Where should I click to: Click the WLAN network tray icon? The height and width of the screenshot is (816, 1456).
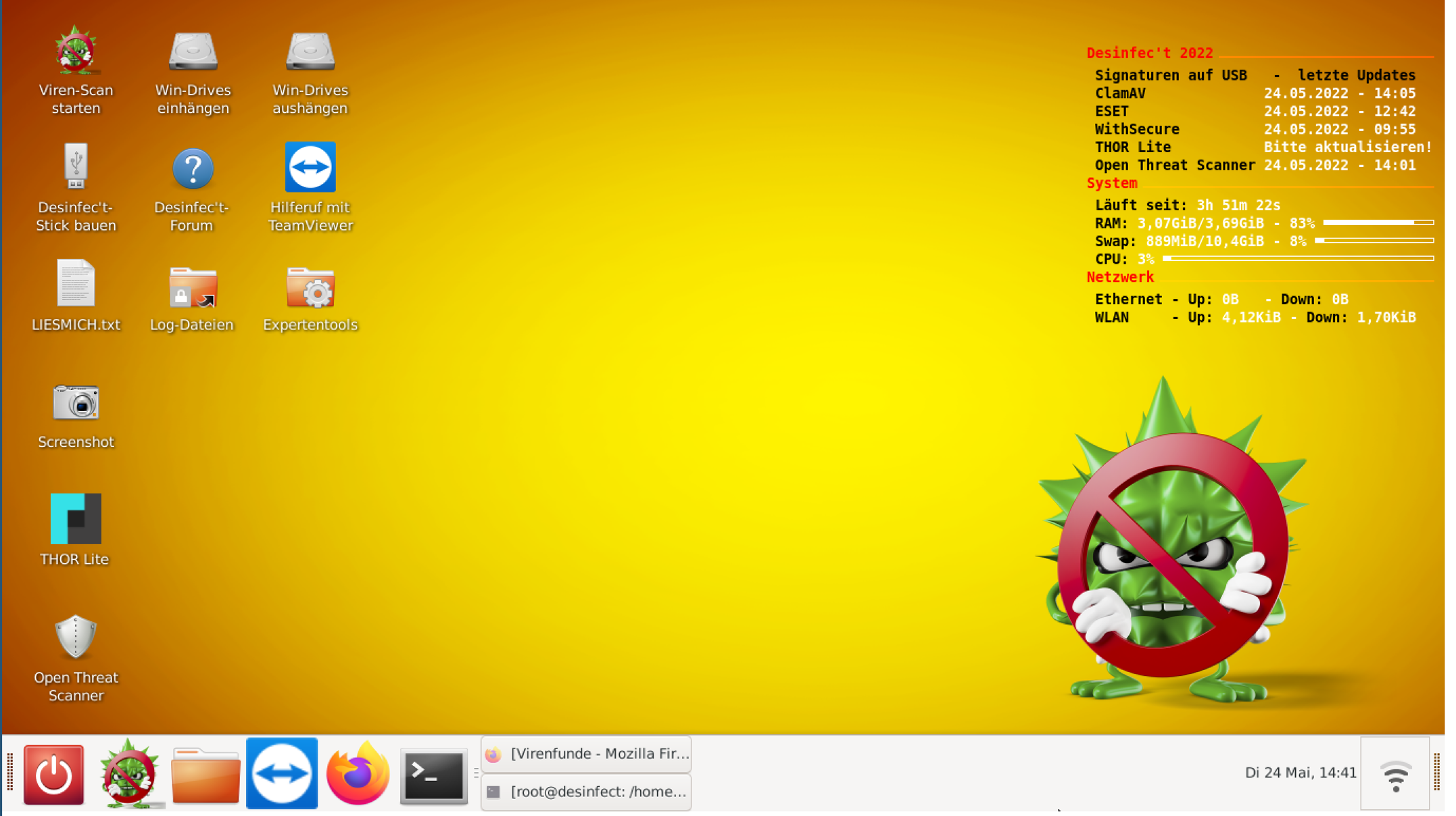point(1394,775)
